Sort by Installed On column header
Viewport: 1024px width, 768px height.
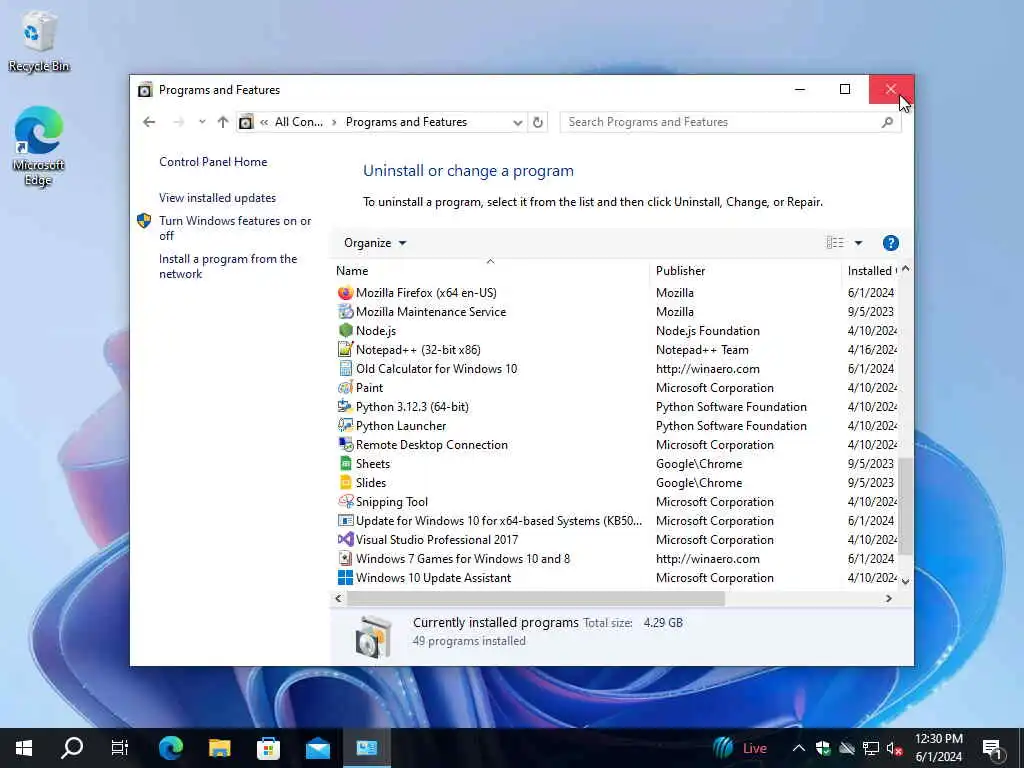point(872,270)
